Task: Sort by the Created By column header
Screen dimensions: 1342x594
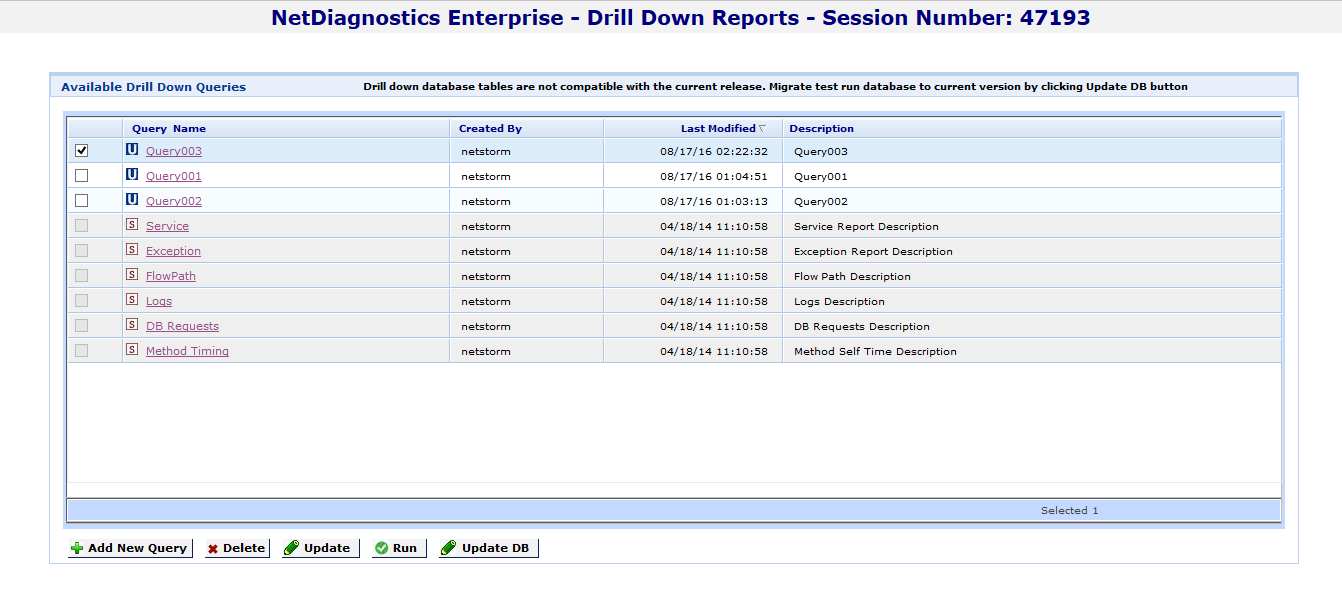Action: [x=526, y=128]
